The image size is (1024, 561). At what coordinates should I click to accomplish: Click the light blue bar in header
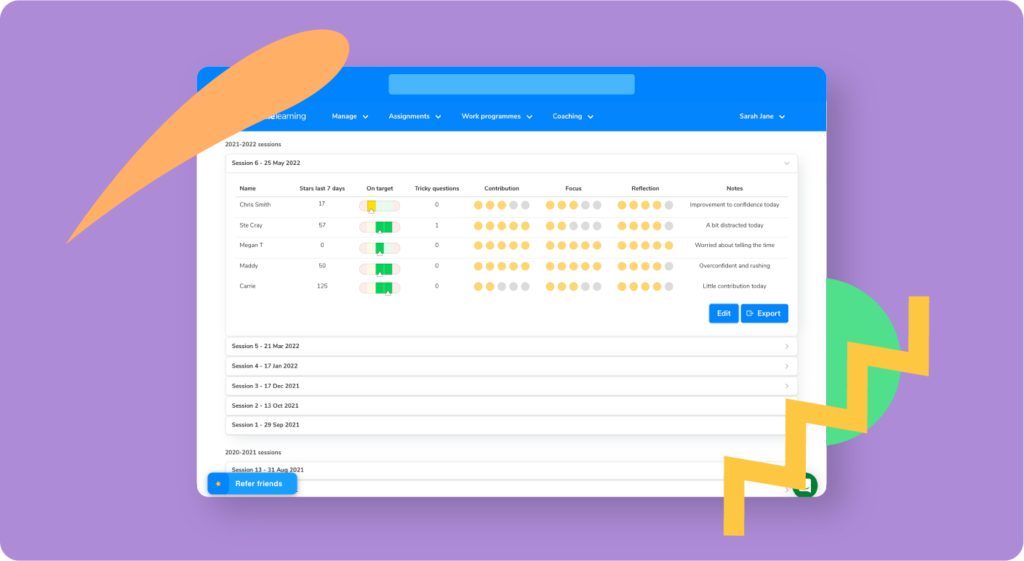point(511,85)
